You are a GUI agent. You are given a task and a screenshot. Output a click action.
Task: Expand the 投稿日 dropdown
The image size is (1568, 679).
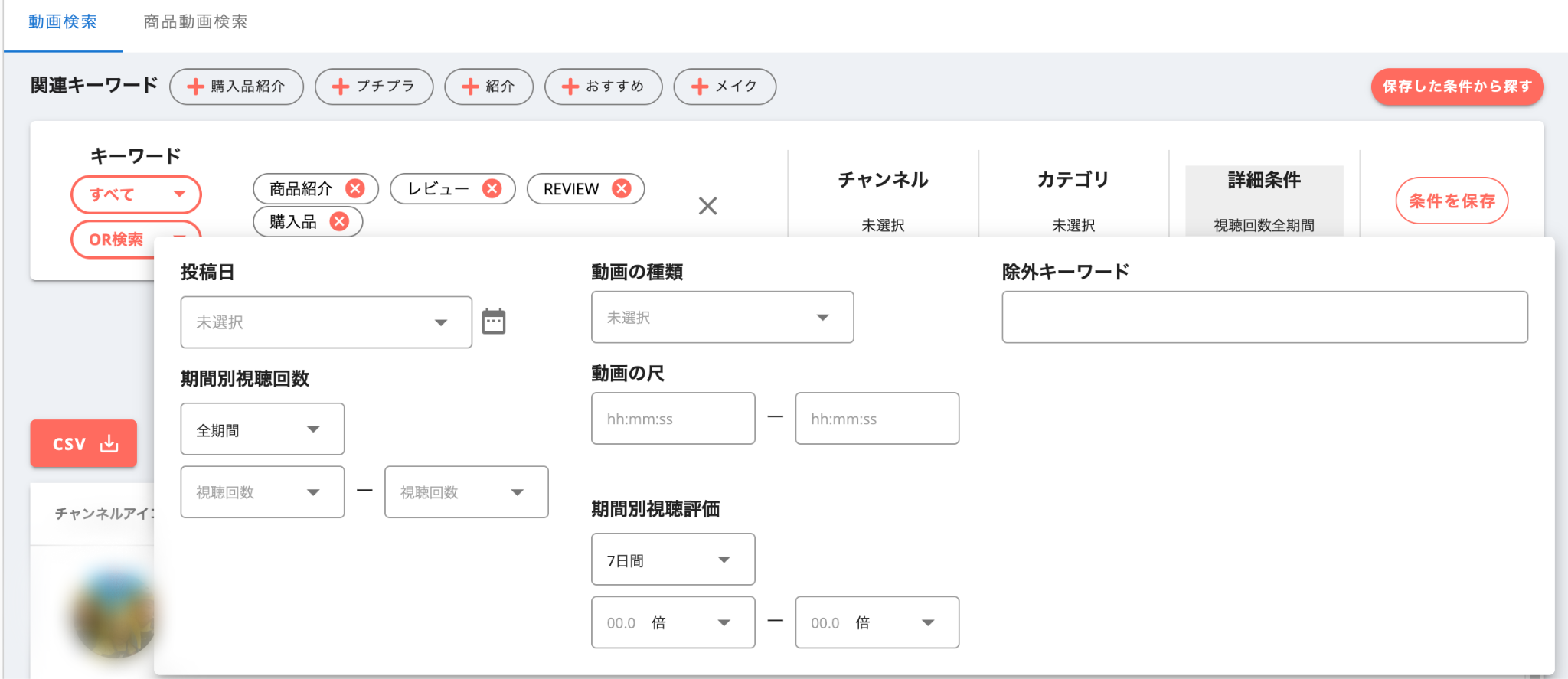click(326, 322)
